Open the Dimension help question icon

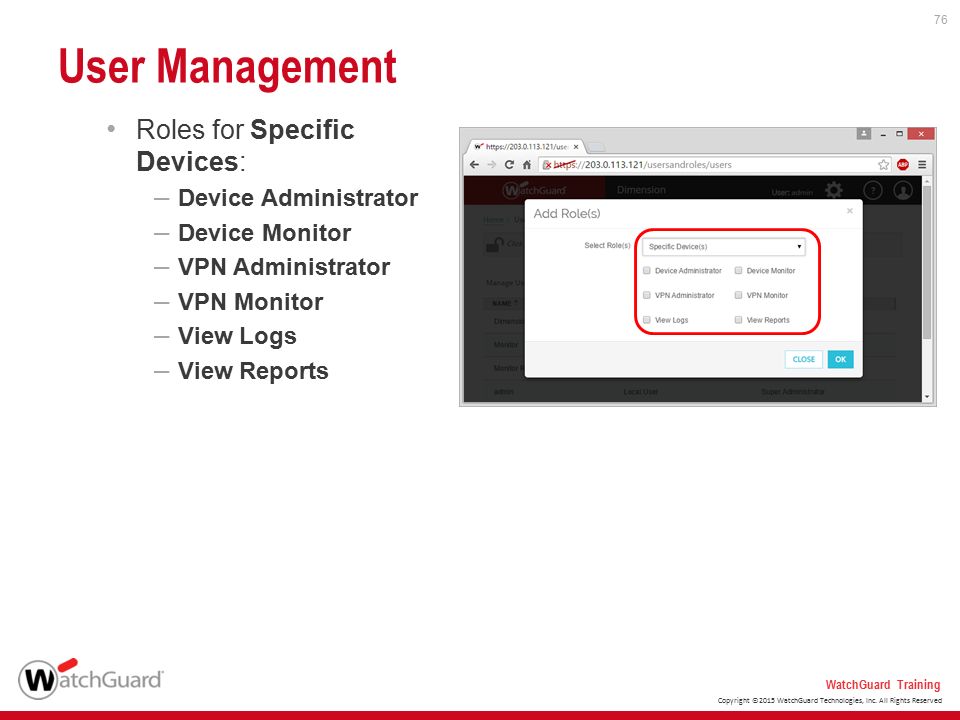pos(872,190)
